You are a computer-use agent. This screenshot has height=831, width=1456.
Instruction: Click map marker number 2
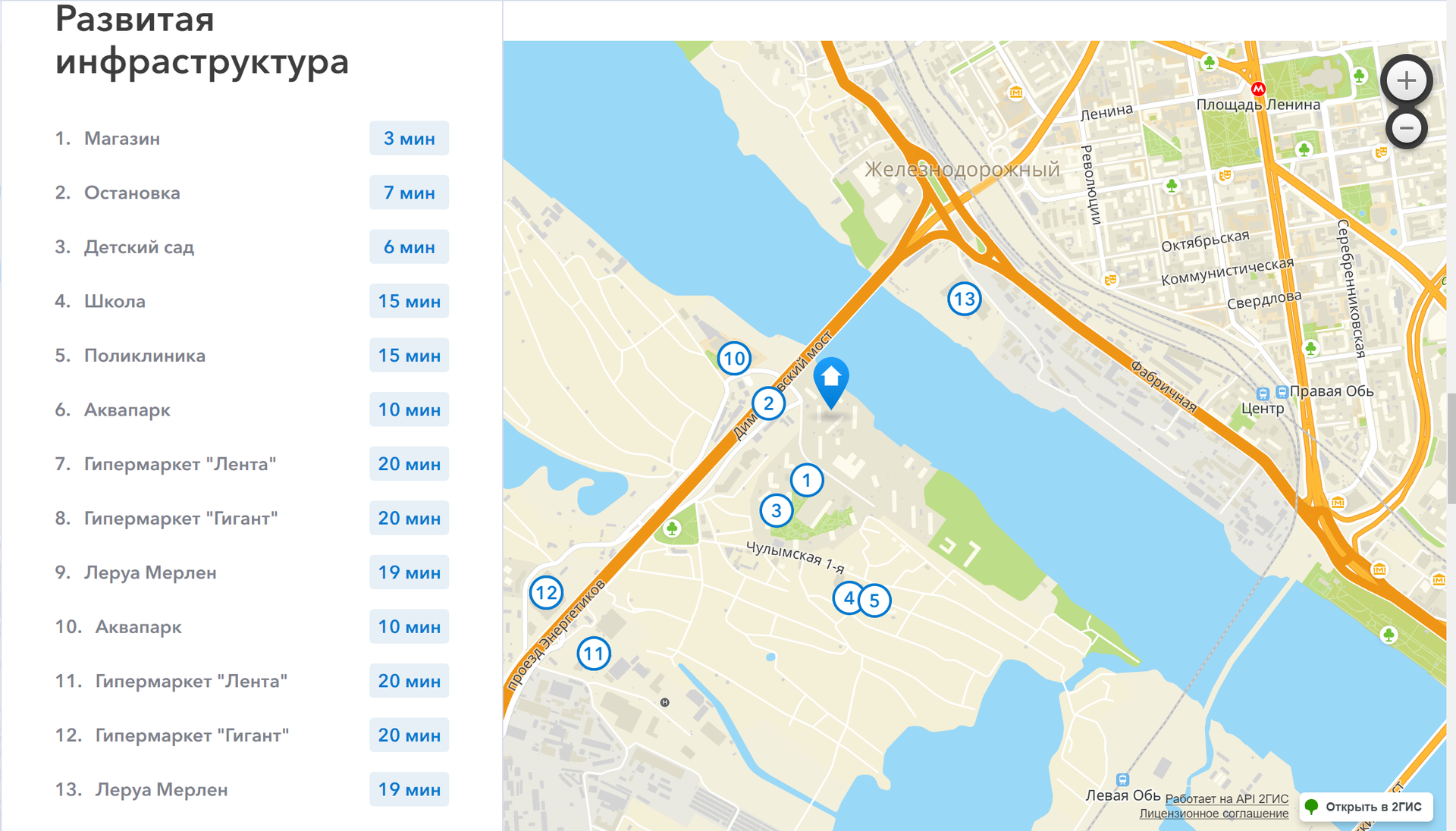[x=768, y=403]
